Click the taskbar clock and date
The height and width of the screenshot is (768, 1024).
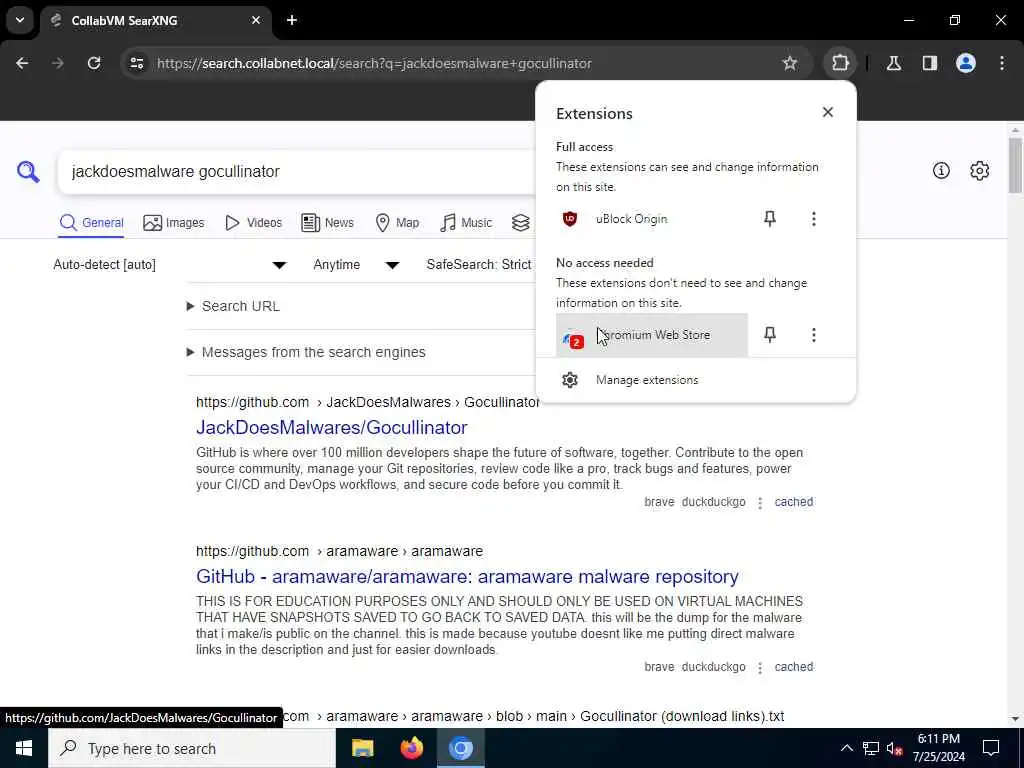[938, 748]
